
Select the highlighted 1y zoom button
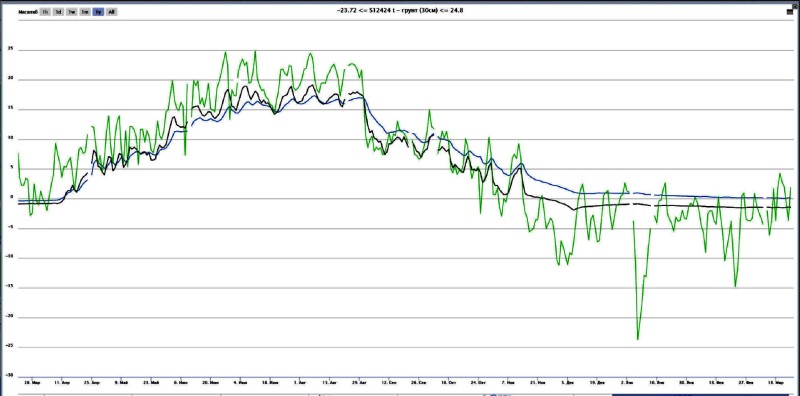[98, 12]
